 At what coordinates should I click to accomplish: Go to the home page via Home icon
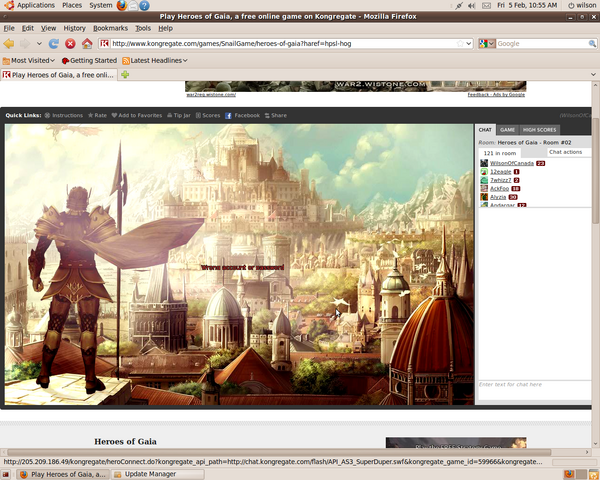coord(87,44)
